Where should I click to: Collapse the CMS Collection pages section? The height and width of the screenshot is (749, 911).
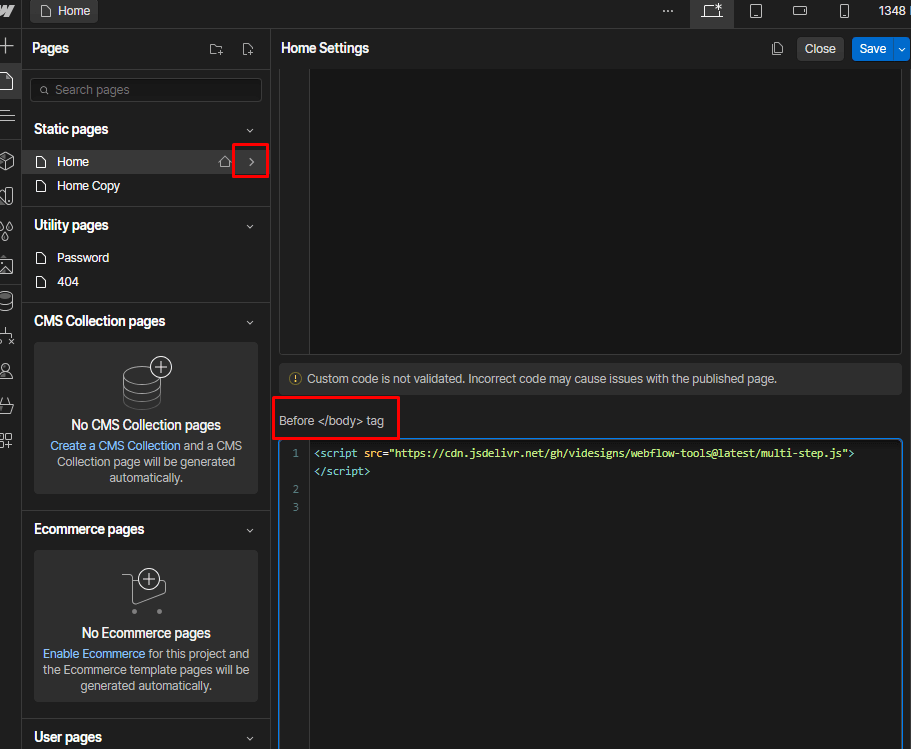click(x=250, y=322)
